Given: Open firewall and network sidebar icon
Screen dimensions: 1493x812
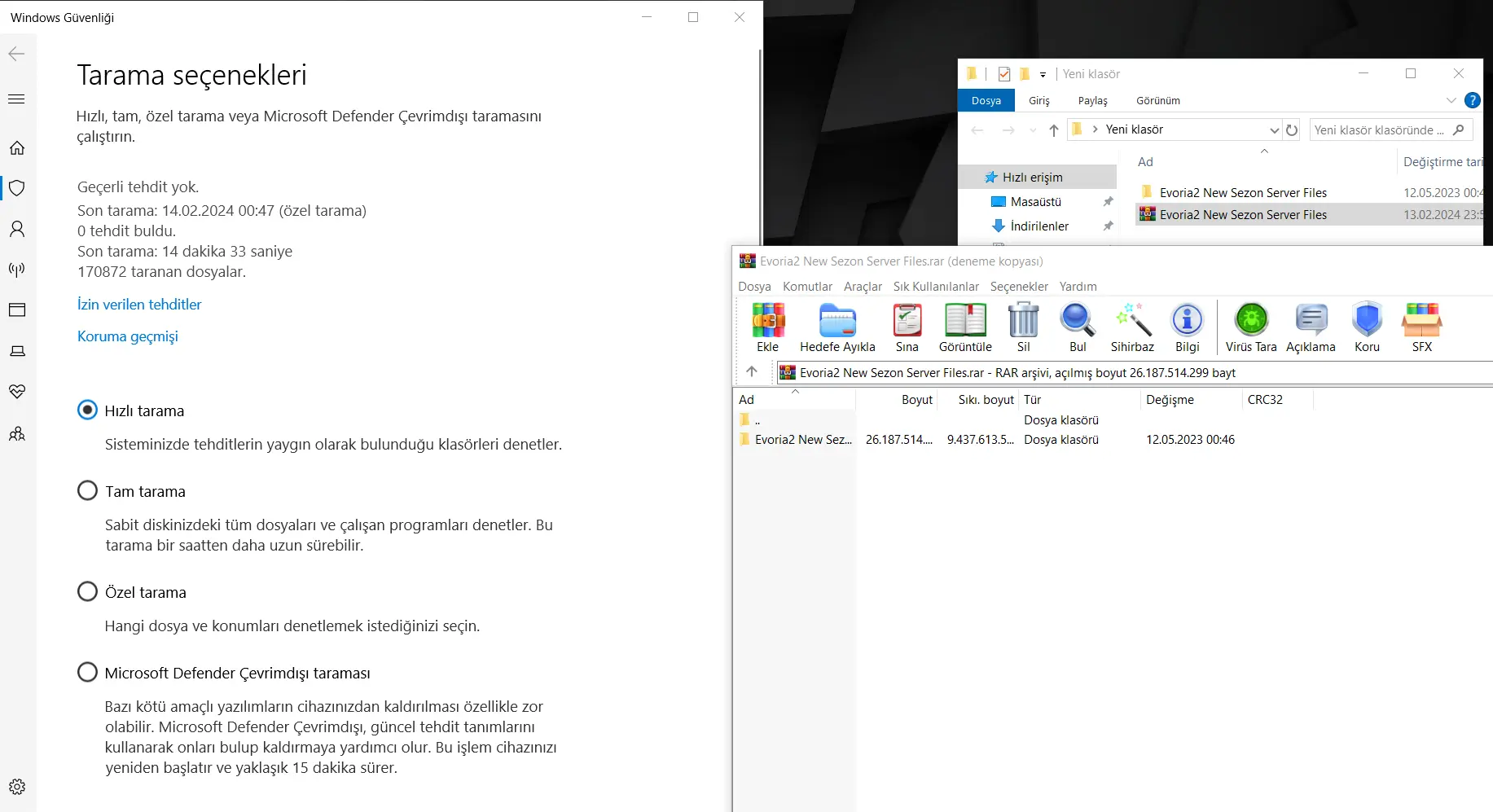Looking at the screenshot, I should pyautogui.click(x=17, y=270).
